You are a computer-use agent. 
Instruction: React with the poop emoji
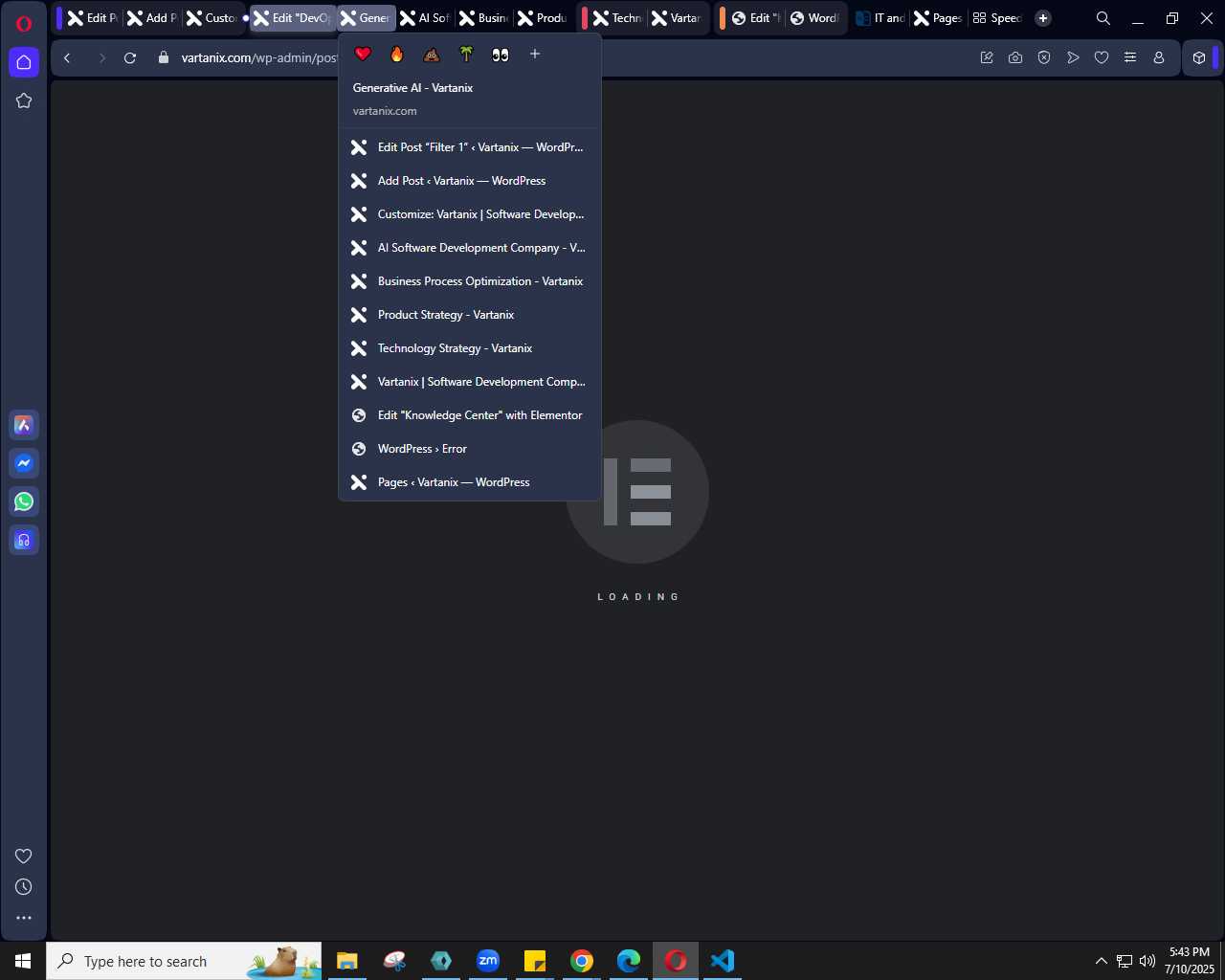point(432,55)
